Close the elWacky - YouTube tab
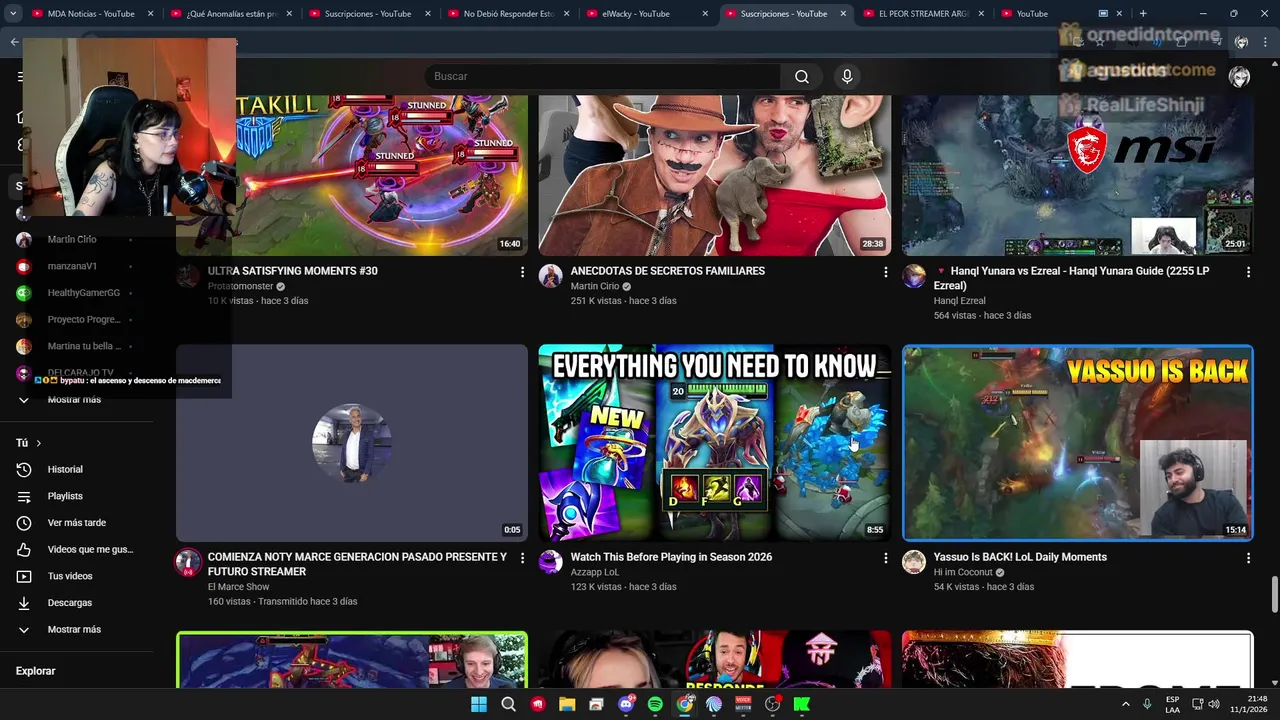Screen dimensions: 1280x720 click(705, 14)
